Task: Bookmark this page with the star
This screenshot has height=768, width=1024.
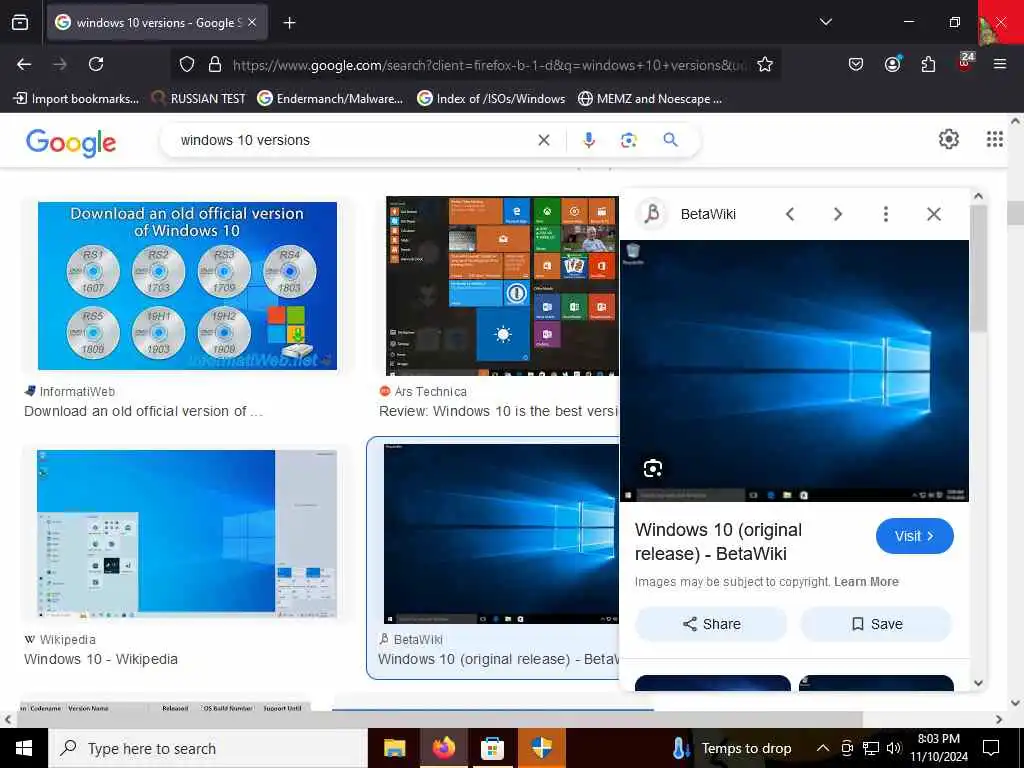Action: (765, 64)
